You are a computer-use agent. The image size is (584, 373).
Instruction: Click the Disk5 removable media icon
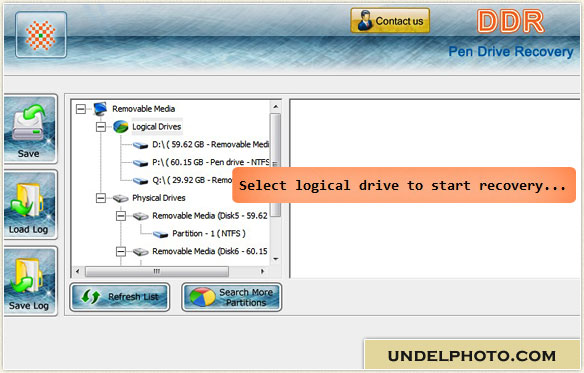click(140, 216)
